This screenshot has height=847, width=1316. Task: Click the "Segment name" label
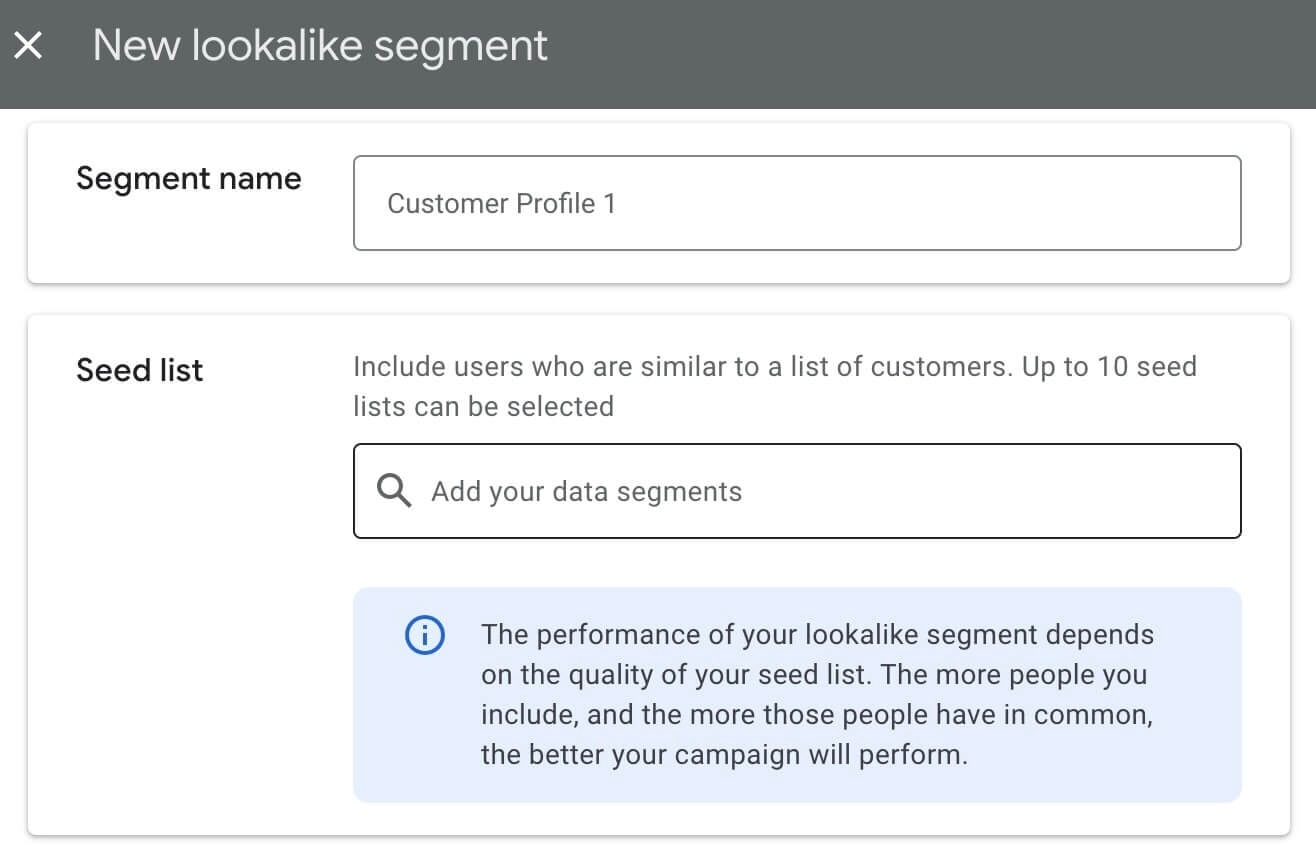[x=188, y=179]
